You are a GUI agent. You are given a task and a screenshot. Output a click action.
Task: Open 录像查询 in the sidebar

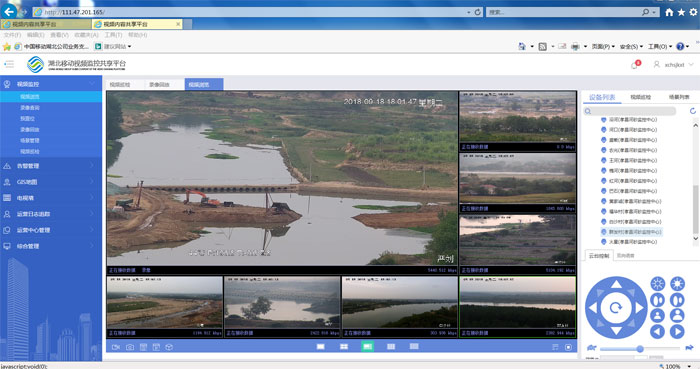point(29,108)
